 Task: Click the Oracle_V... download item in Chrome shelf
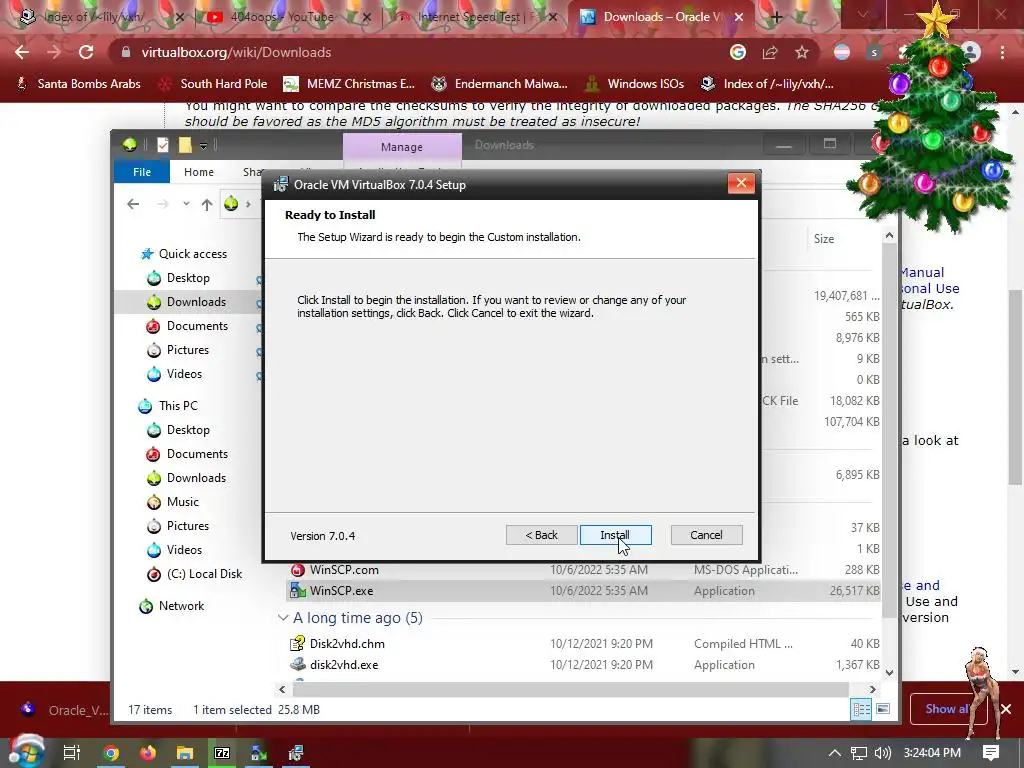(64, 710)
